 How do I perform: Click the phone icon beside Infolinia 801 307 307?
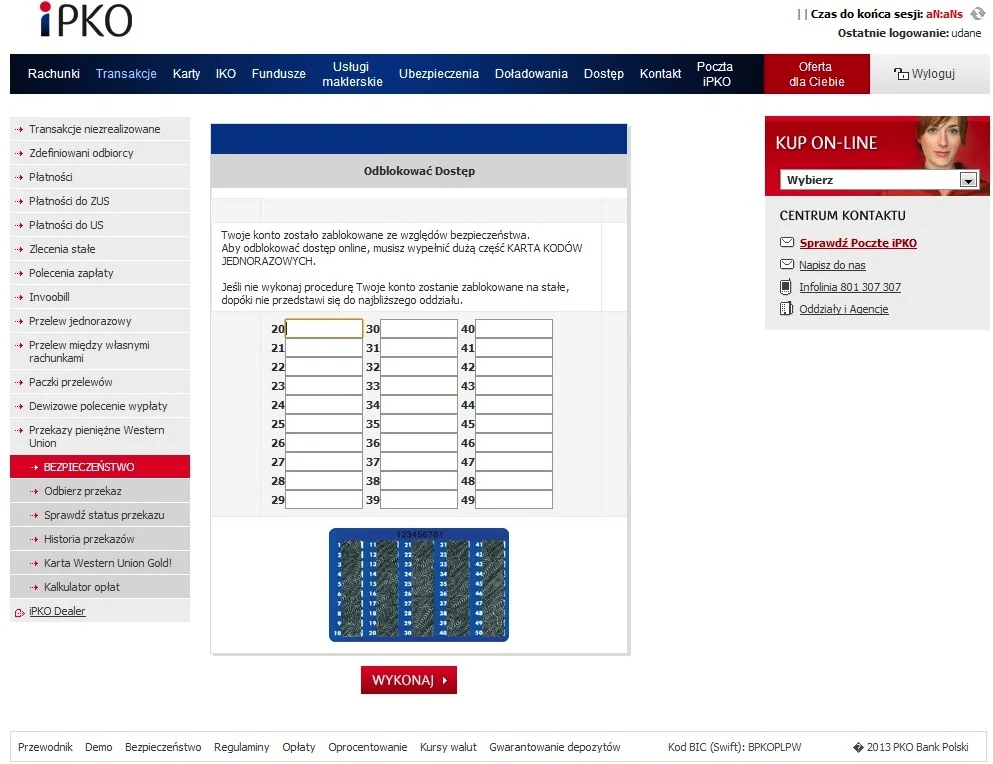tap(786, 287)
